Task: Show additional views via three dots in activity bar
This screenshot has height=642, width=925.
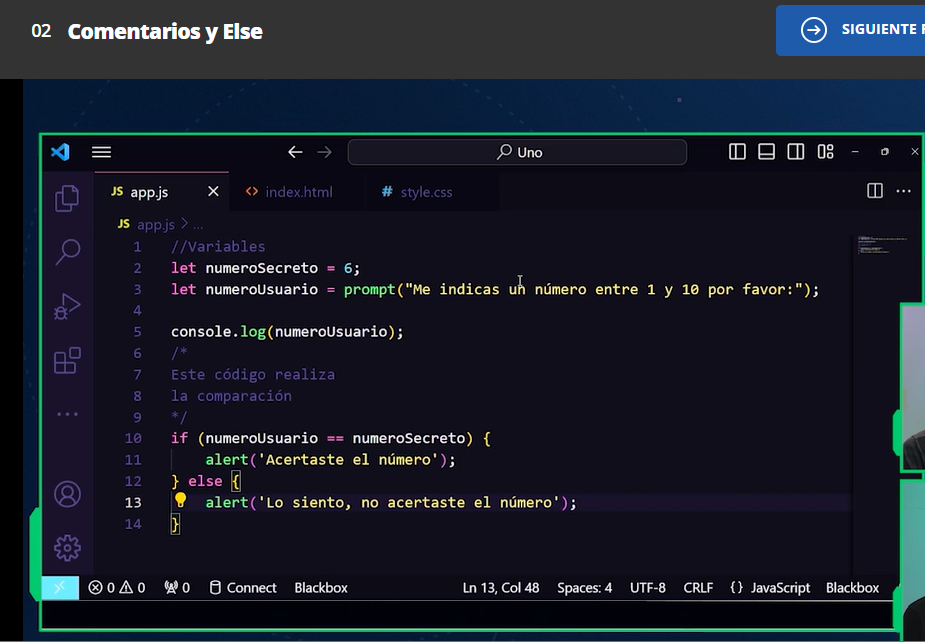Action: point(67,414)
